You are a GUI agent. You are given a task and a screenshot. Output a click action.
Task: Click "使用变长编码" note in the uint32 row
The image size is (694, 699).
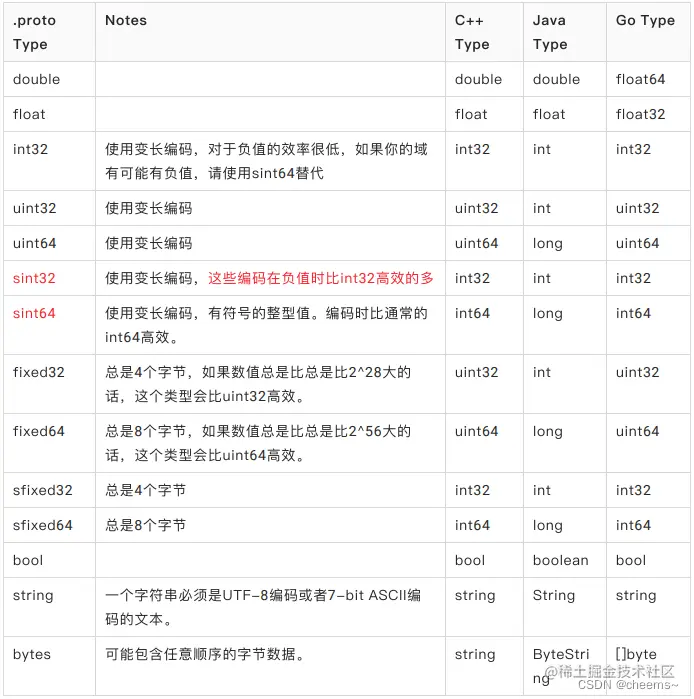(x=148, y=208)
